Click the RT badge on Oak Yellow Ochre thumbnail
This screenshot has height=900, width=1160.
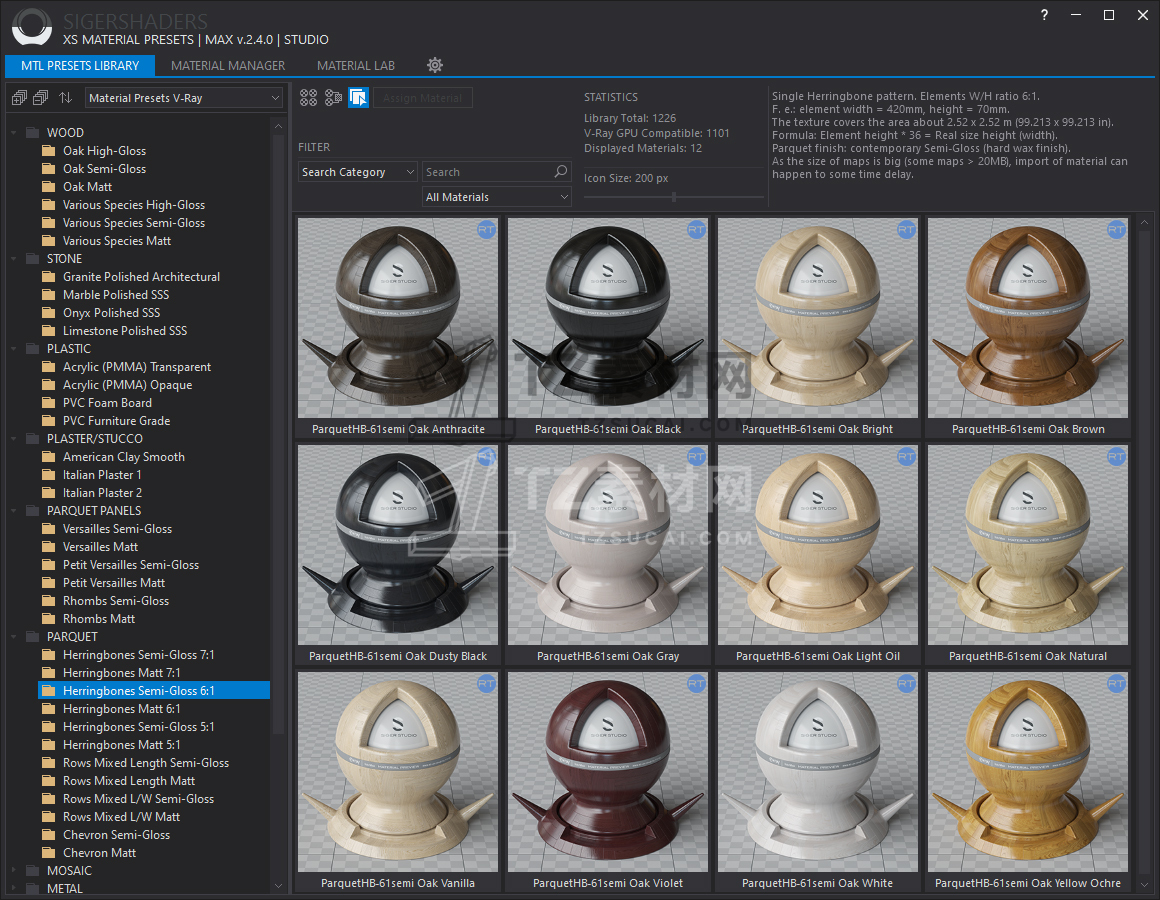point(1116,684)
